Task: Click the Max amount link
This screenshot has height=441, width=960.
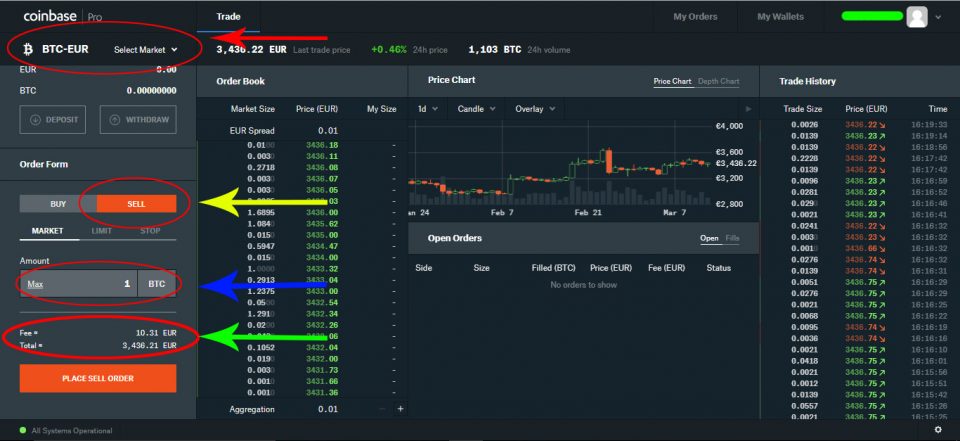Action: coord(36,284)
